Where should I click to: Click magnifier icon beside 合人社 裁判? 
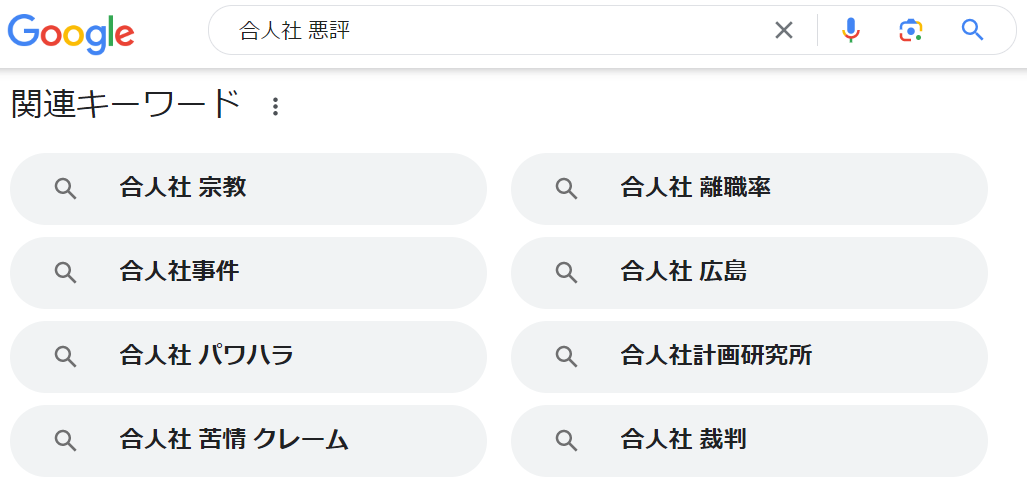tap(566, 441)
